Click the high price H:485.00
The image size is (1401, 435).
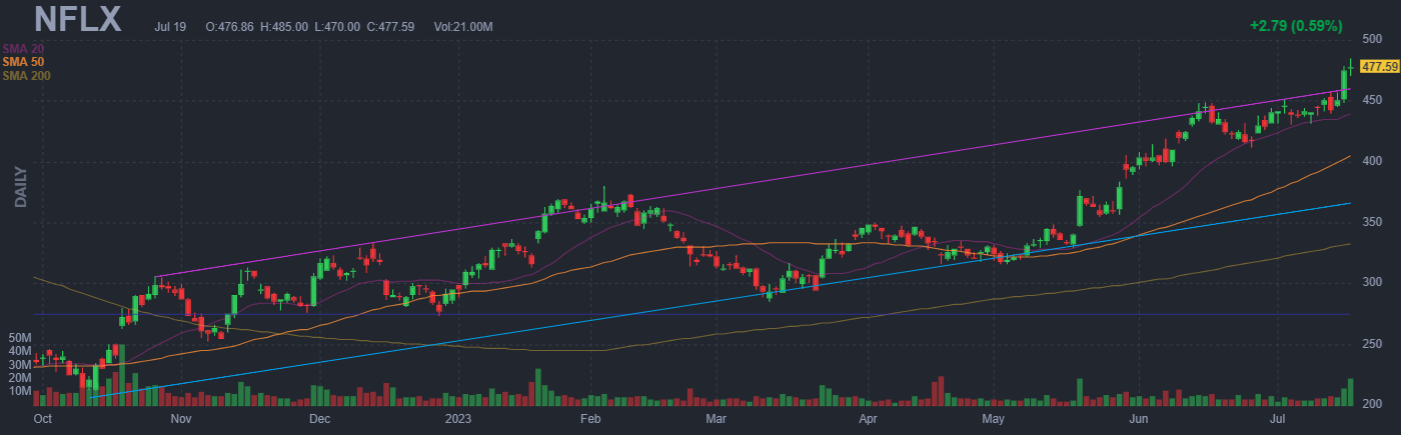coord(284,27)
